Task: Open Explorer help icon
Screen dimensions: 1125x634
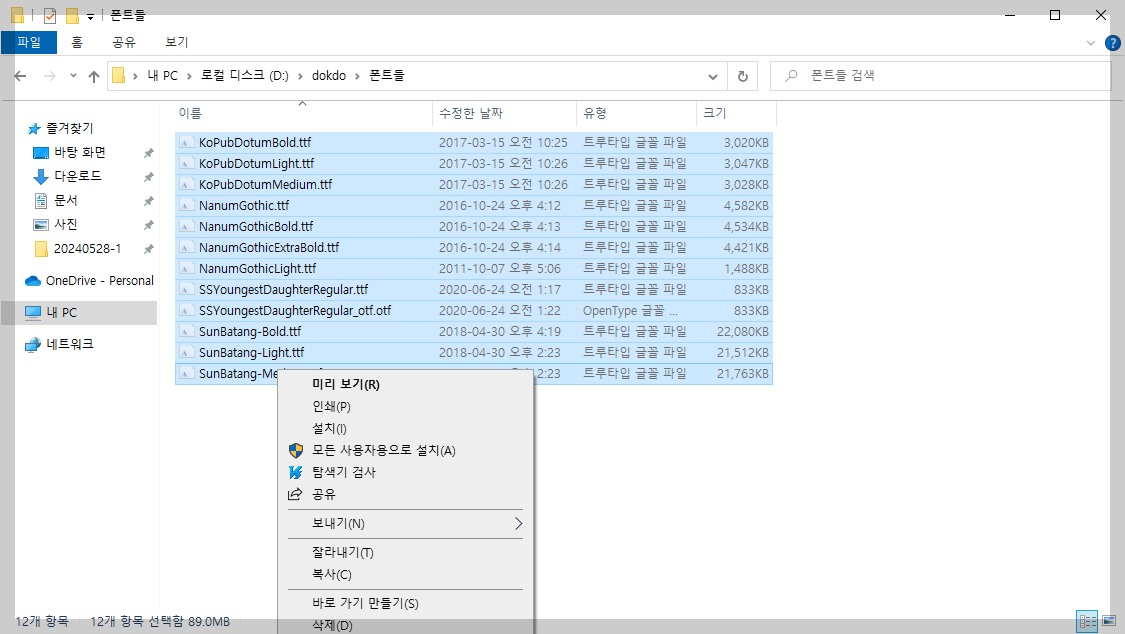Action: (1113, 43)
